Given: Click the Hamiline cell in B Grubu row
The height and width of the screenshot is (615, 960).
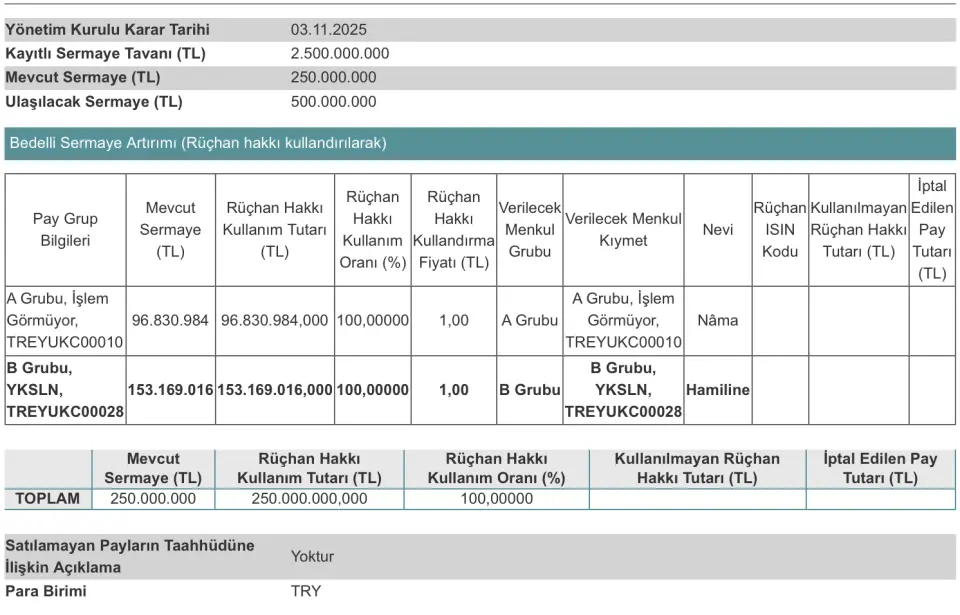Looking at the screenshot, I should [x=717, y=390].
